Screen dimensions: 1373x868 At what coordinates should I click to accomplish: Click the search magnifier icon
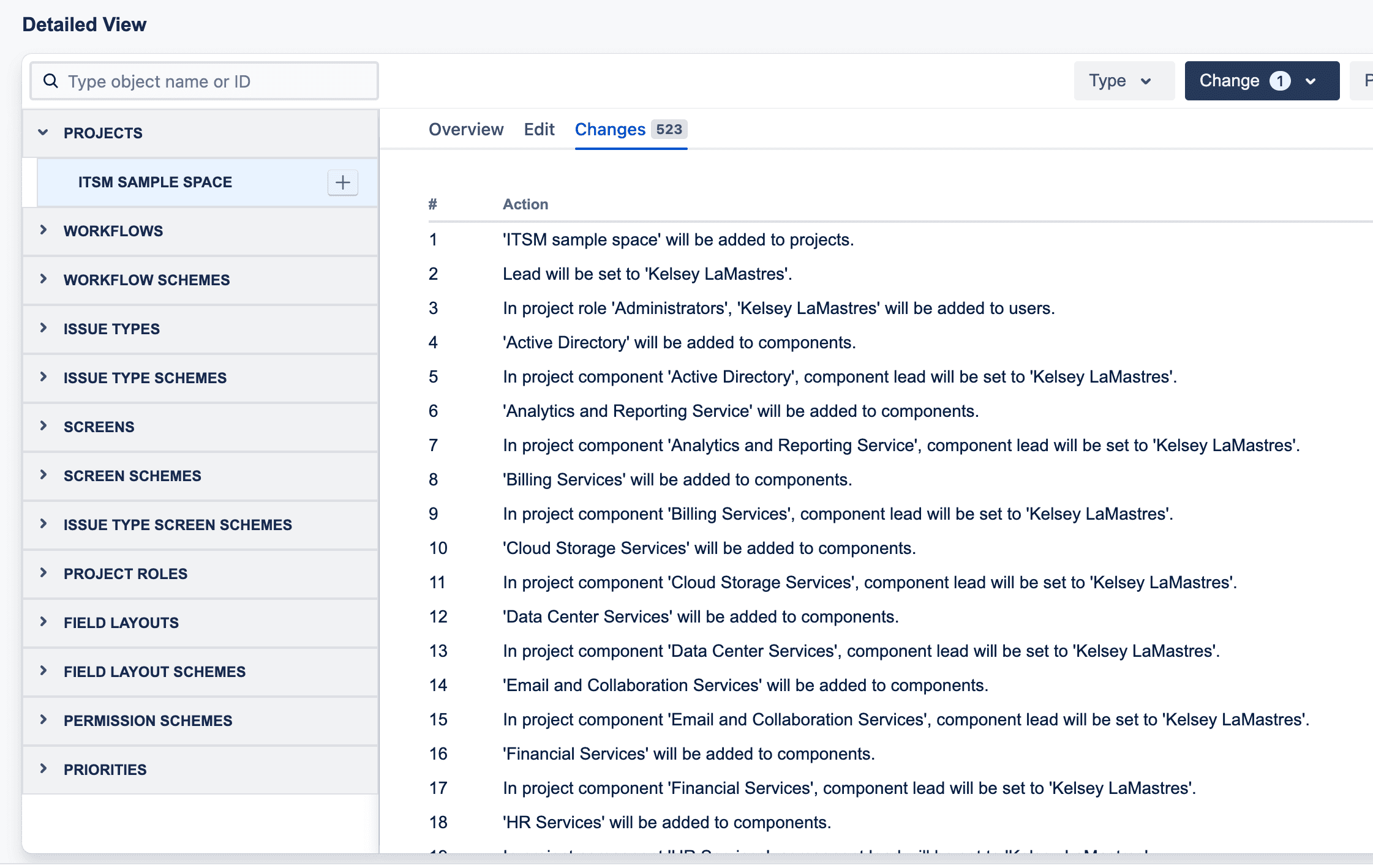[51, 81]
